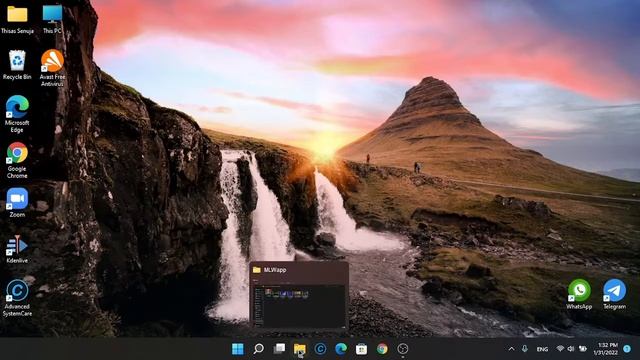This screenshot has width=640, height=360.
Task: Select the Recycle Bin icon
Action: pyautogui.click(x=17, y=65)
